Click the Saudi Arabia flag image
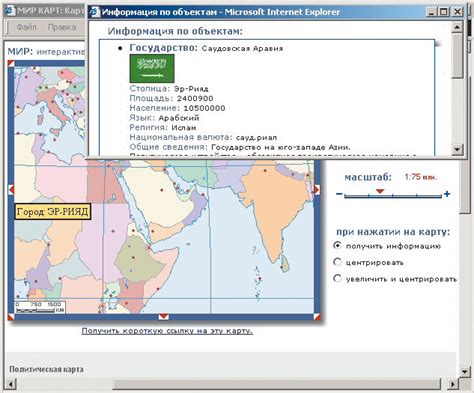Image resolution: width=474 pixels, height=393 pixels. [152, 68]
